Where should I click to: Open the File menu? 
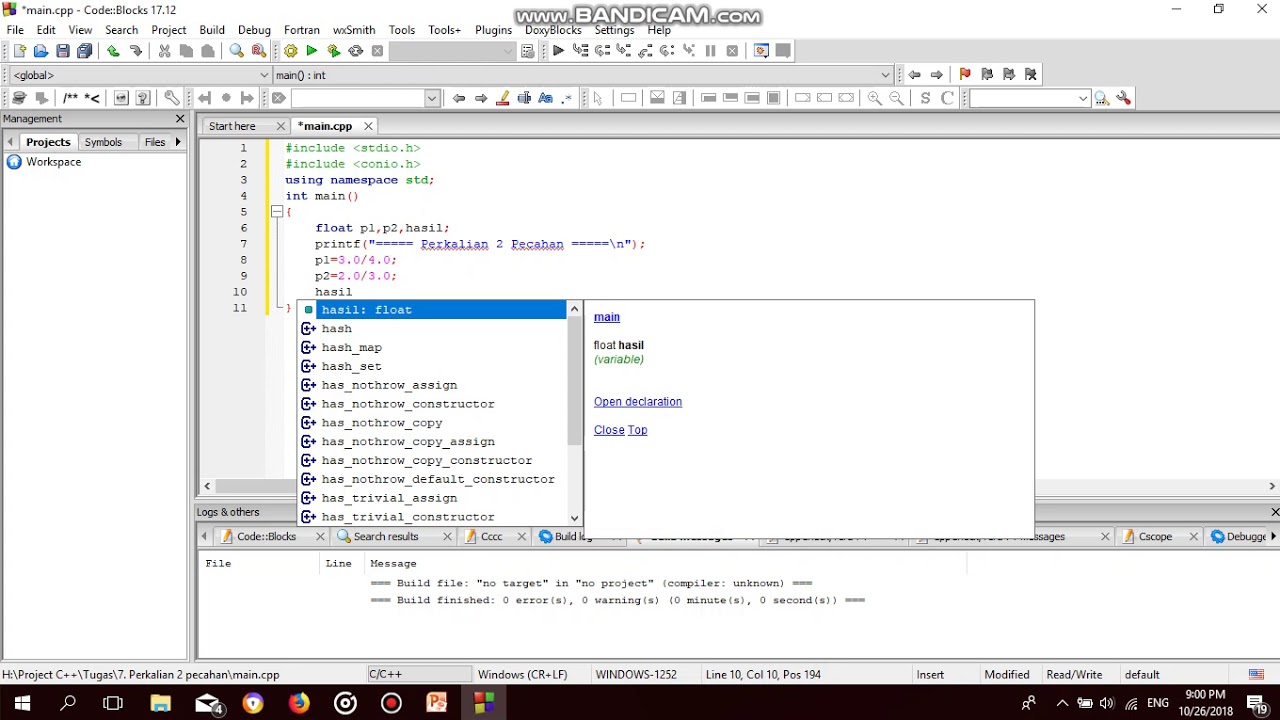point(15,30)
